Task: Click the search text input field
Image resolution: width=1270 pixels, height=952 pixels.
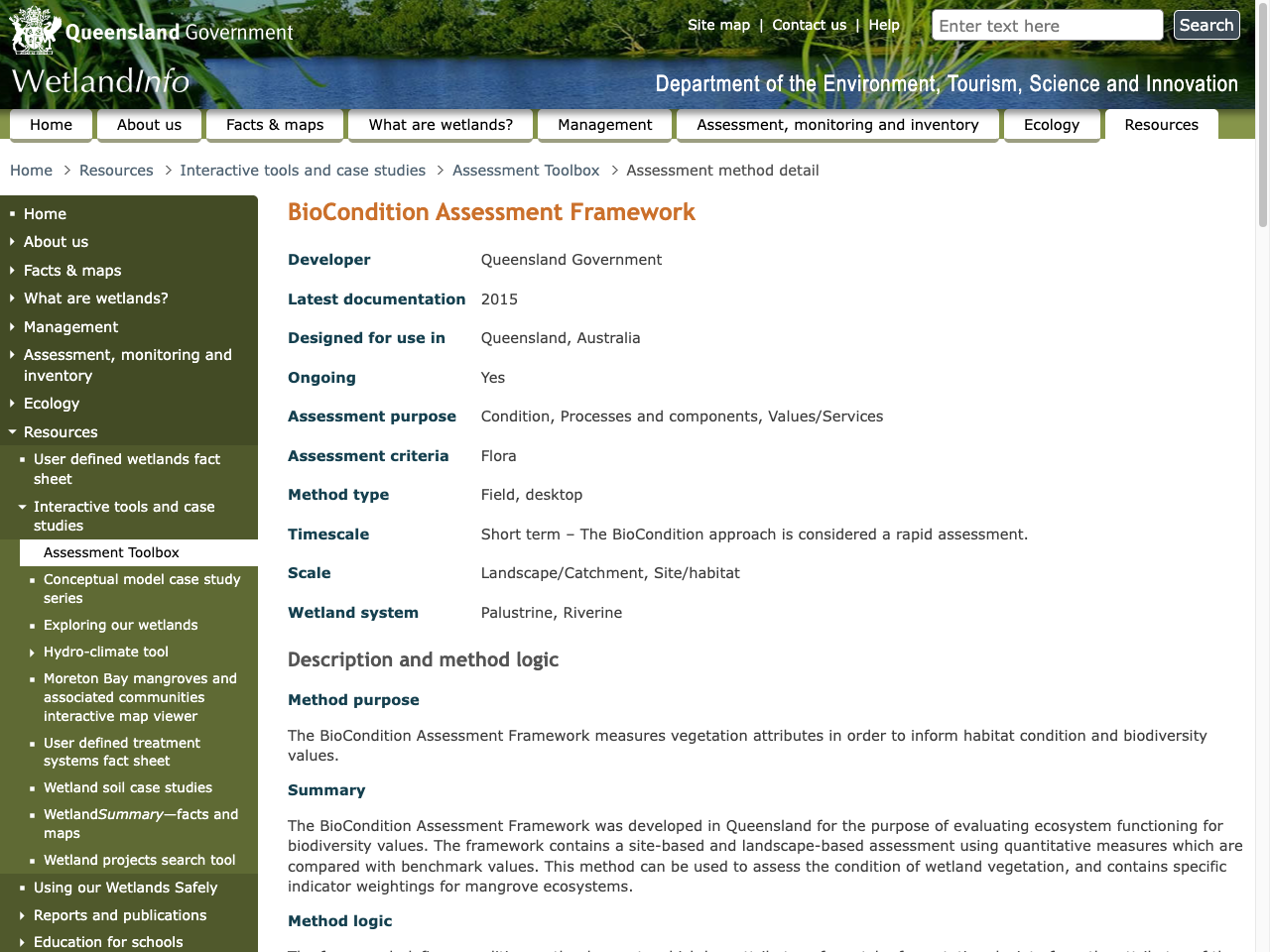Action: coord(1046,25)
